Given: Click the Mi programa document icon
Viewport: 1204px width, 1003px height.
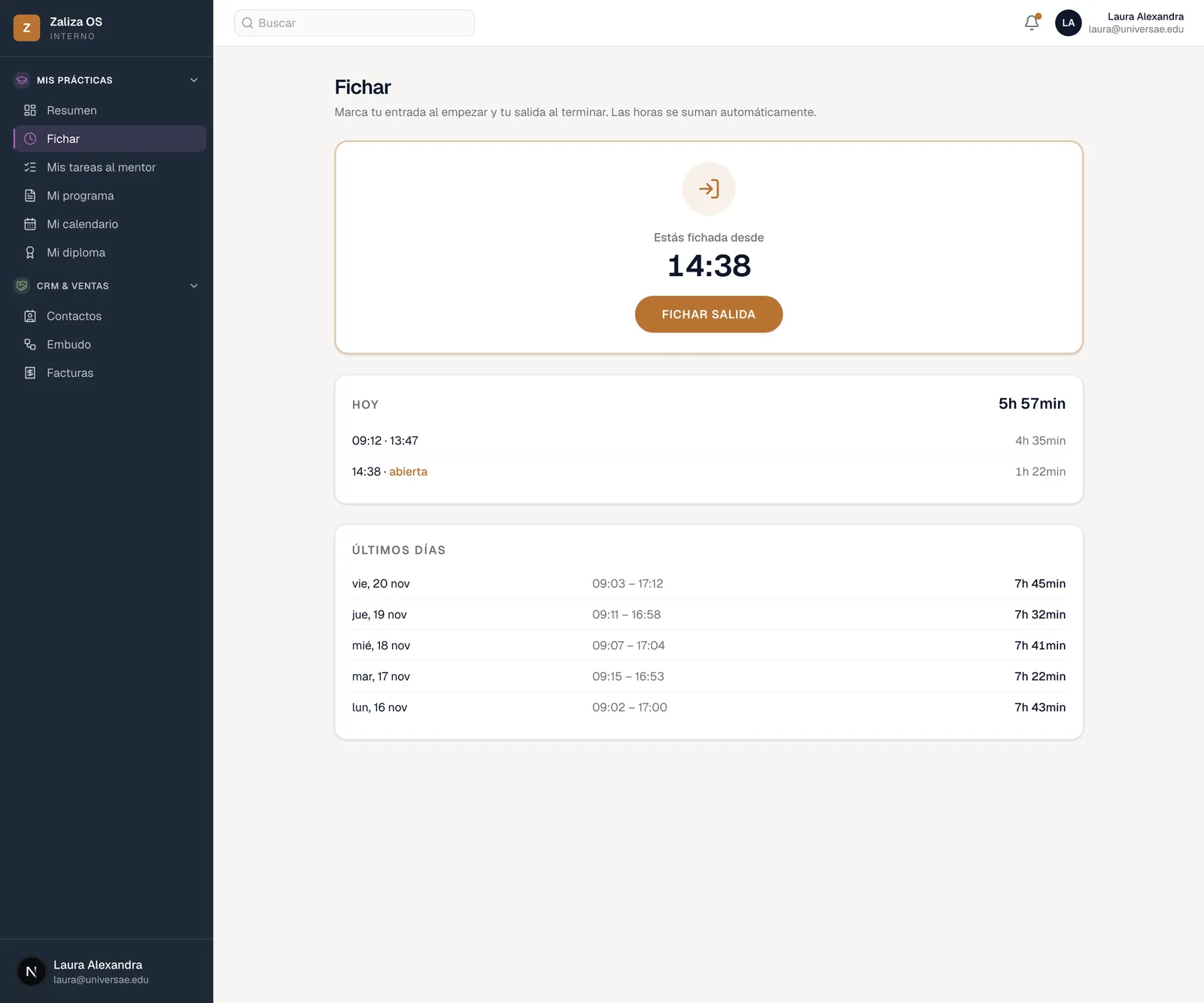Looking at the screenshot, I should [30, 196].
